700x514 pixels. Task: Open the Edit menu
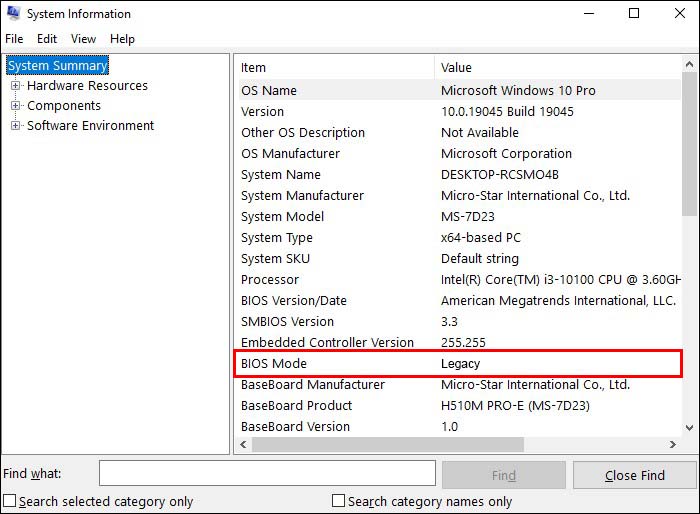(47, 39)
